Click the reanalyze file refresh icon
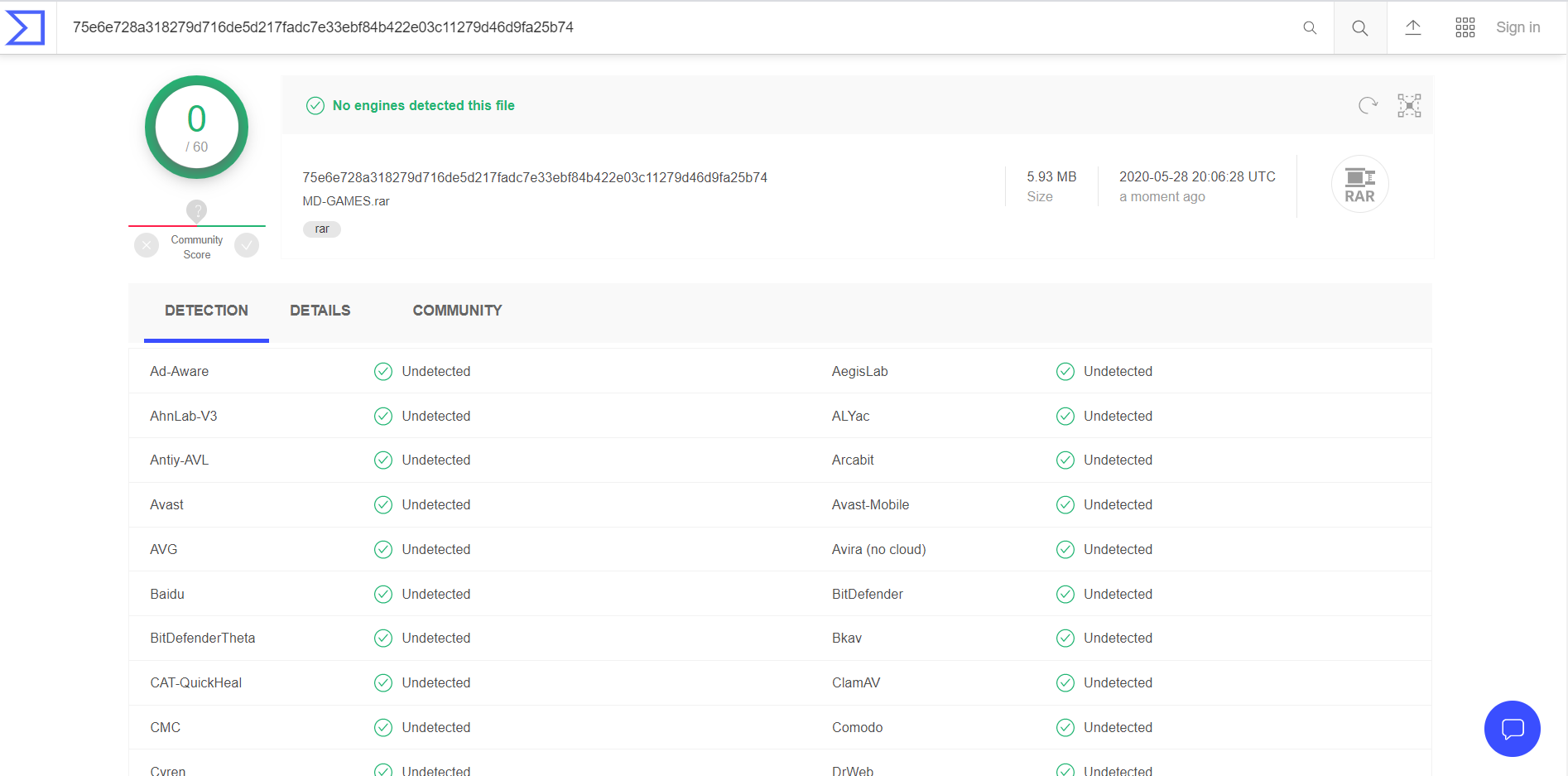The image size is (1568, 776). [x=1368, y=105]
